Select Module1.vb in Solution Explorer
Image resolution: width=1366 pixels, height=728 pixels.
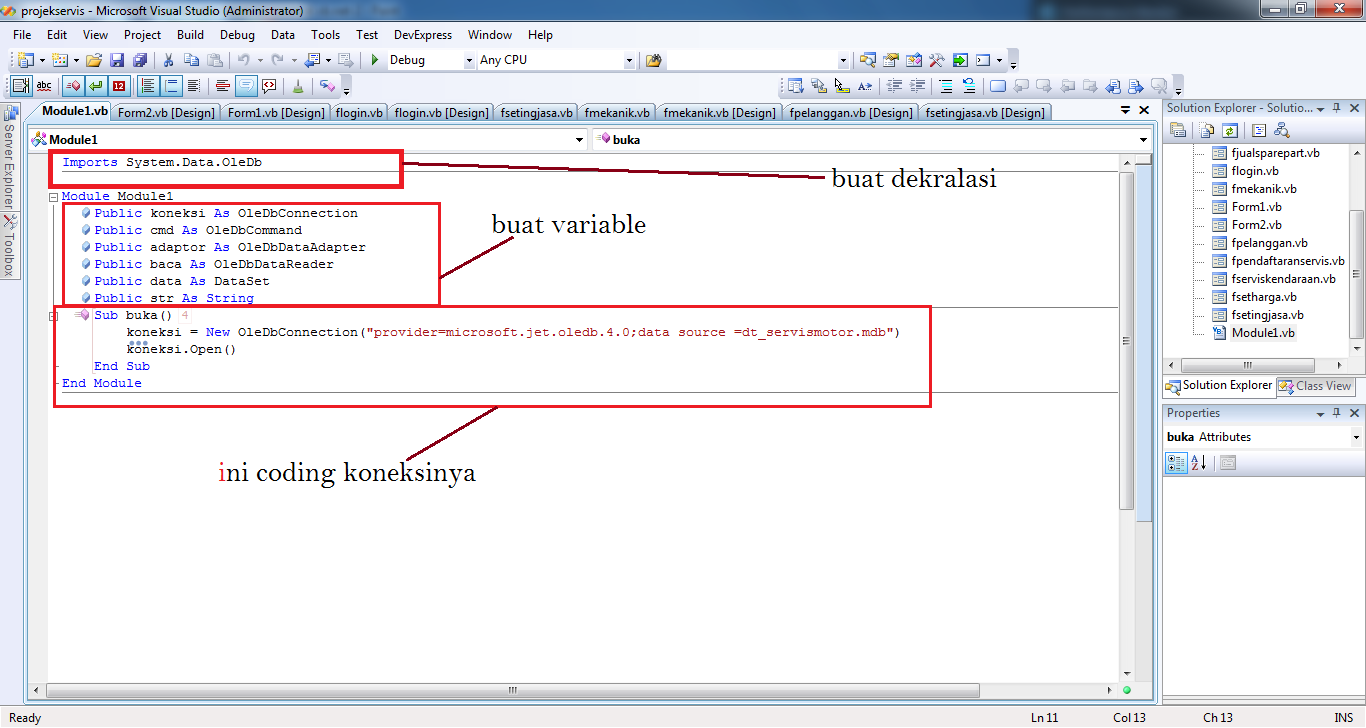click(x=1262, y=333)
